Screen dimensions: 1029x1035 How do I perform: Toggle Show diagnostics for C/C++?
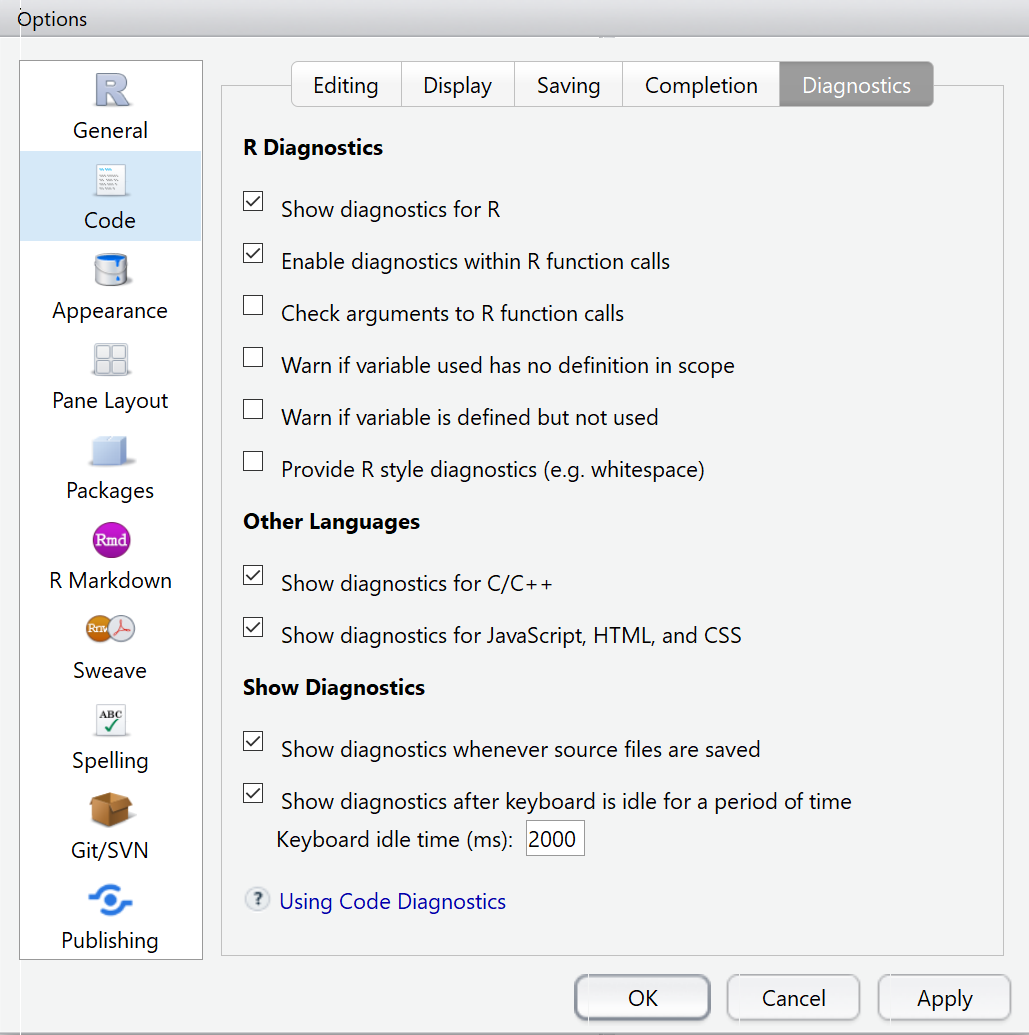pos(253,575)
